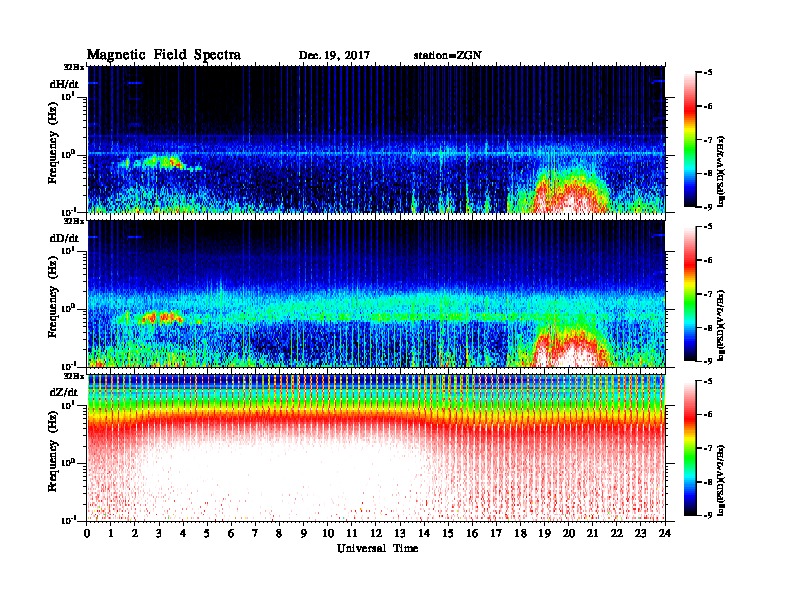Click the -6 tick on the dD/dt color bar
The width and height of the screenshot is (792, 612).
(708, 260)
